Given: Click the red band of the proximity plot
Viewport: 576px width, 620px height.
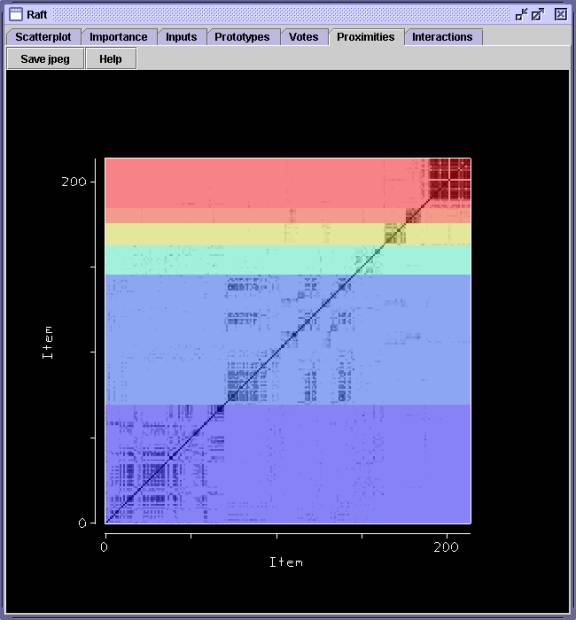Looking at the screenshot, I should point(261,183).
